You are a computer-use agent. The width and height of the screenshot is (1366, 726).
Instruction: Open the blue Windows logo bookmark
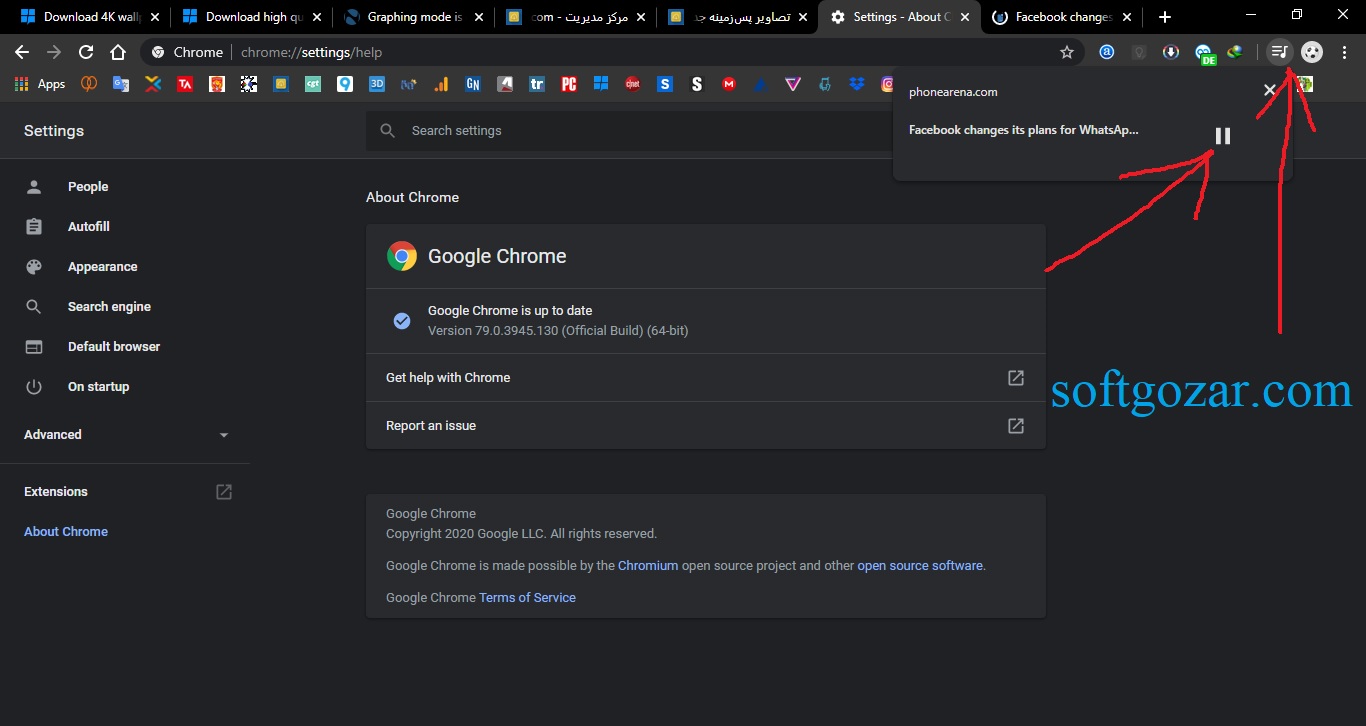(x=601, y=84)
